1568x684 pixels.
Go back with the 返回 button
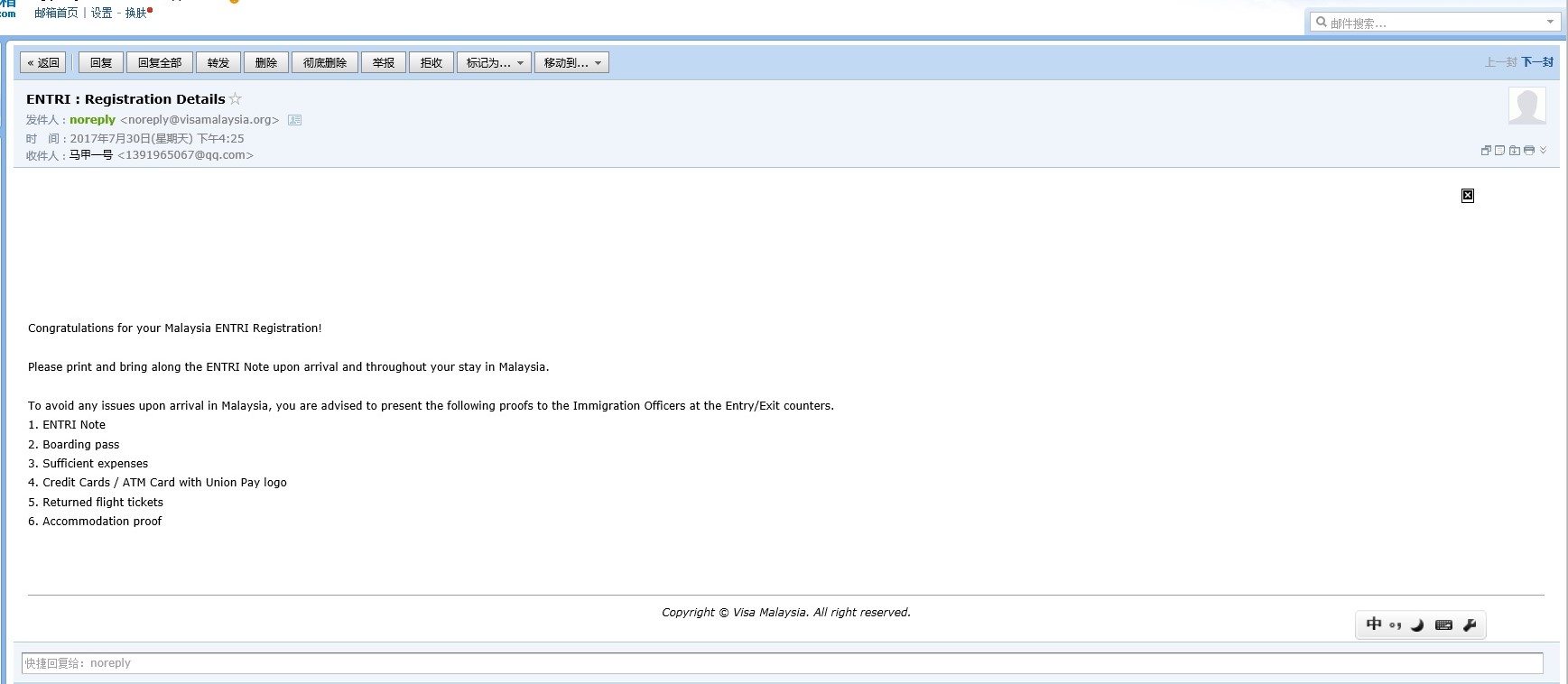43,62
